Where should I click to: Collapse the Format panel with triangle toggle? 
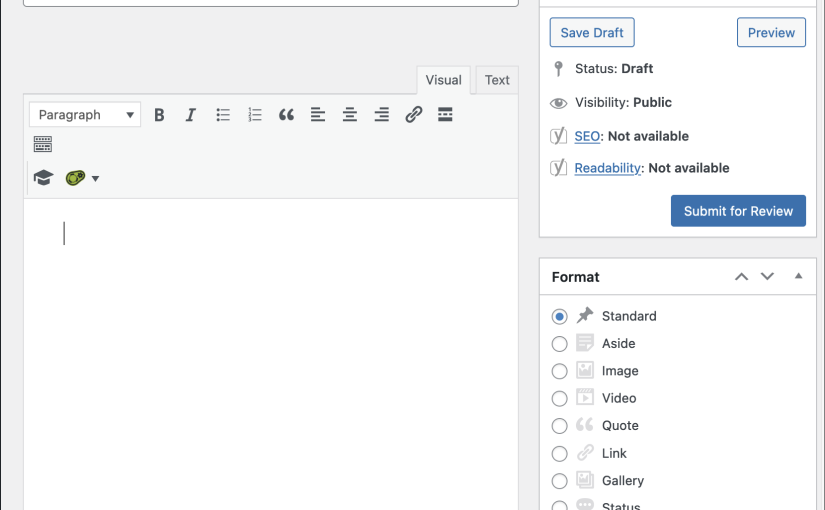point(798,276)
